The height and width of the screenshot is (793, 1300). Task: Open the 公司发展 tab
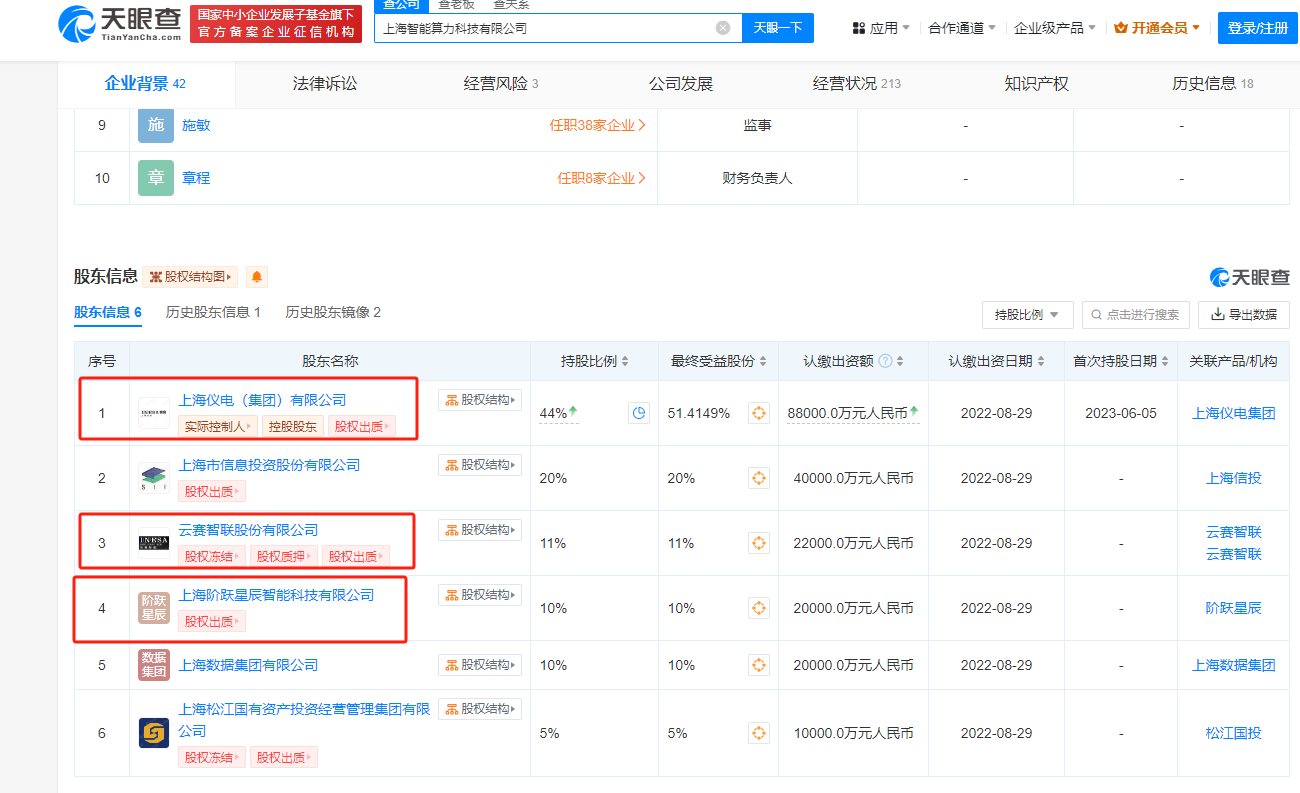(681, 84)
